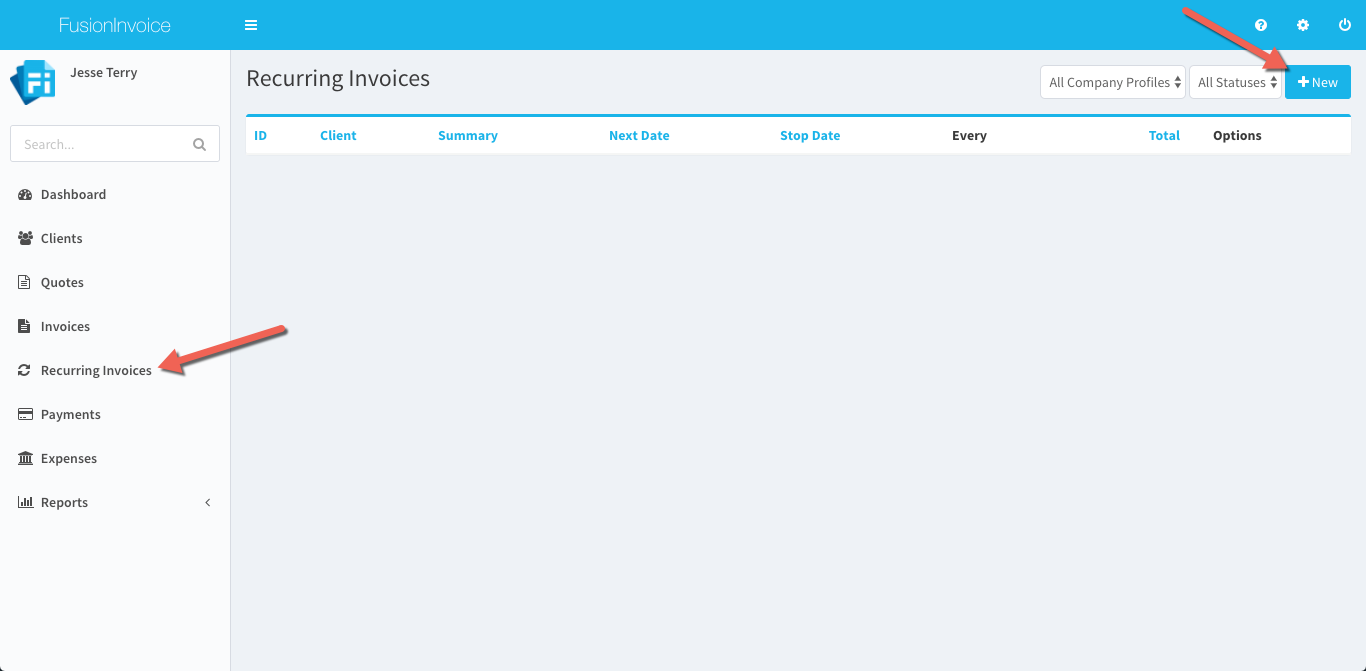This screenshot has height=671, width=1366.
Task: Expand the Reports submenu chevron
Action: [208, 502]
